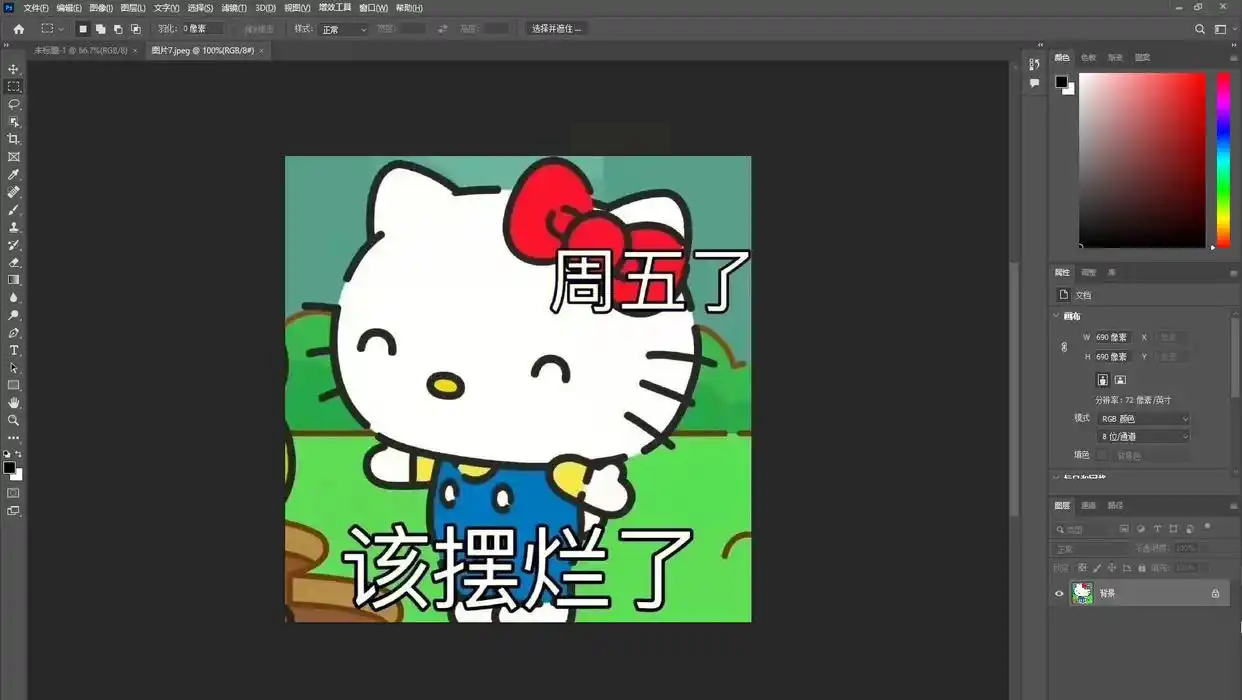Toggle Quick Mask mode in toolbox
This screenshot has width=1242, height=700.
click(x=14, y=493)
